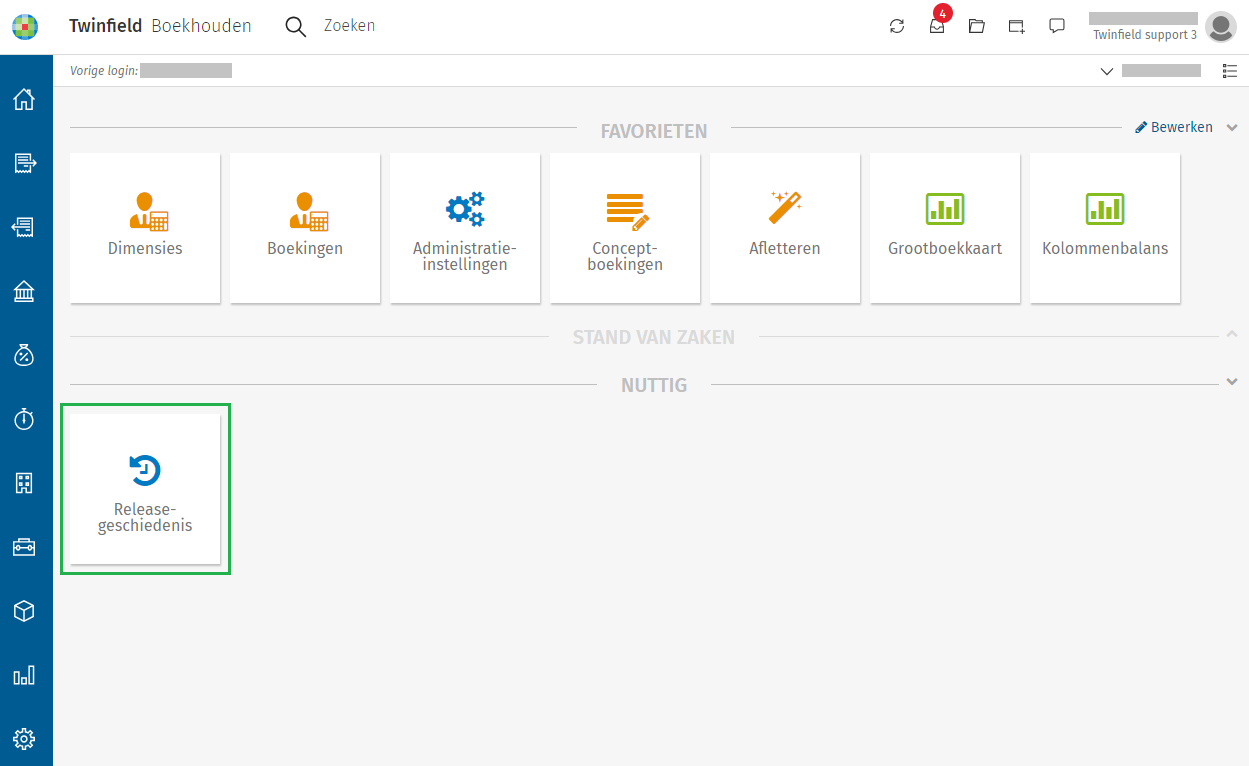Collapse the Nuttig section
The height and width of the screenshot is (766, 1249).
point(1232,382)
